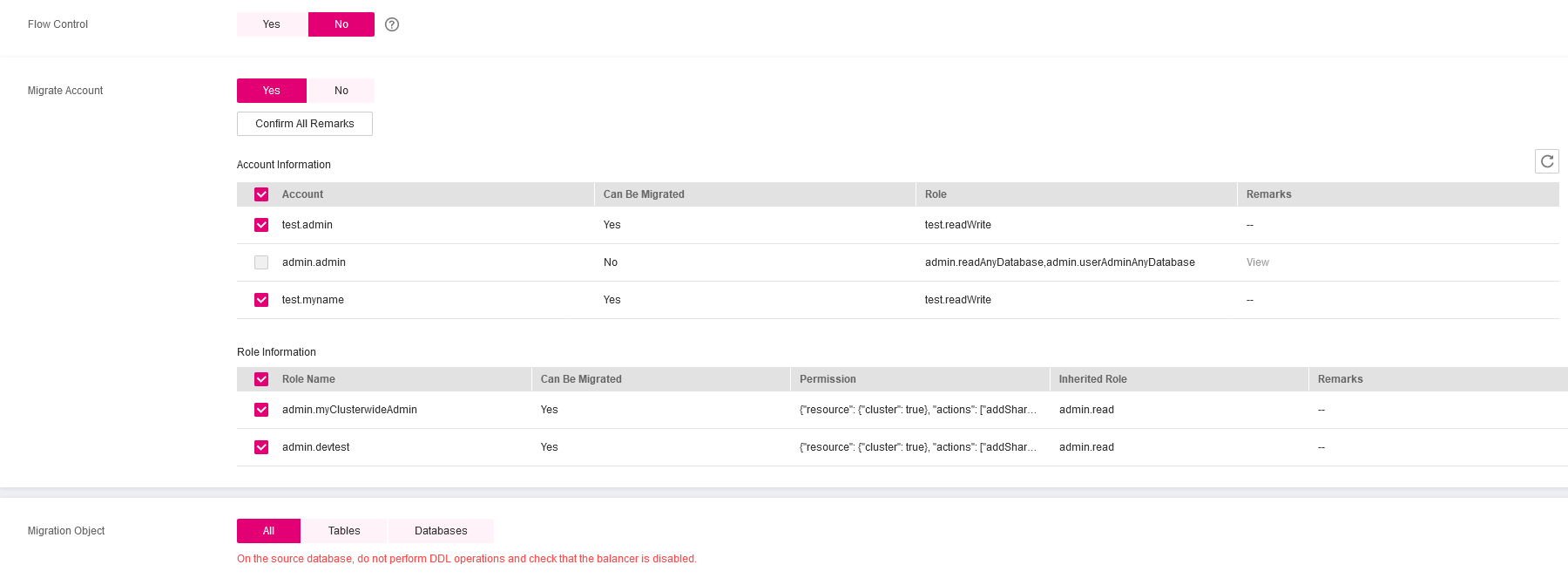The image size is (1568, 585).
Task: Select Yes for Migrate Account
Action: tap(272, 91)
